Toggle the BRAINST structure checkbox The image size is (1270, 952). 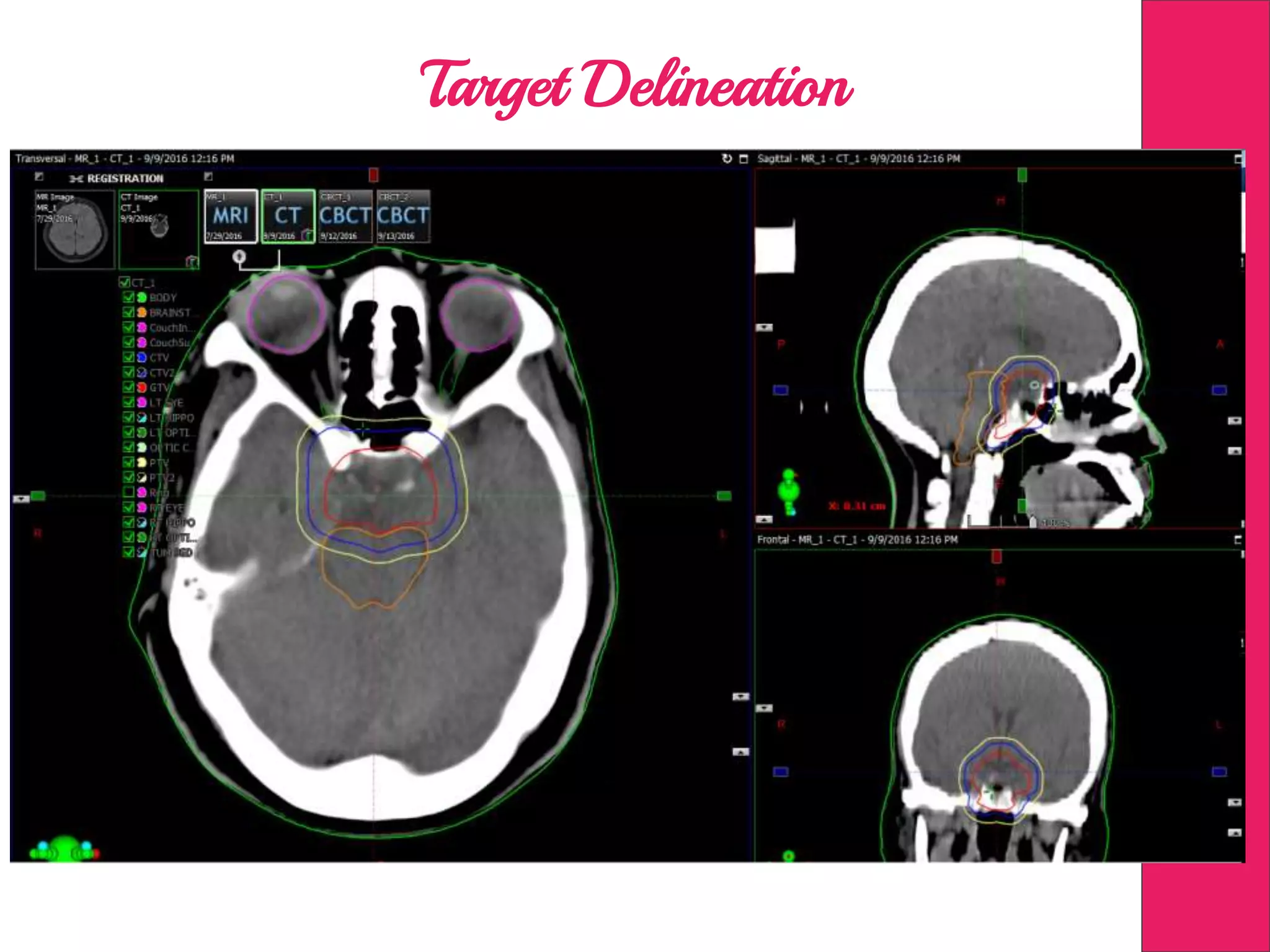pyautogui.click(x=128, y=312)
